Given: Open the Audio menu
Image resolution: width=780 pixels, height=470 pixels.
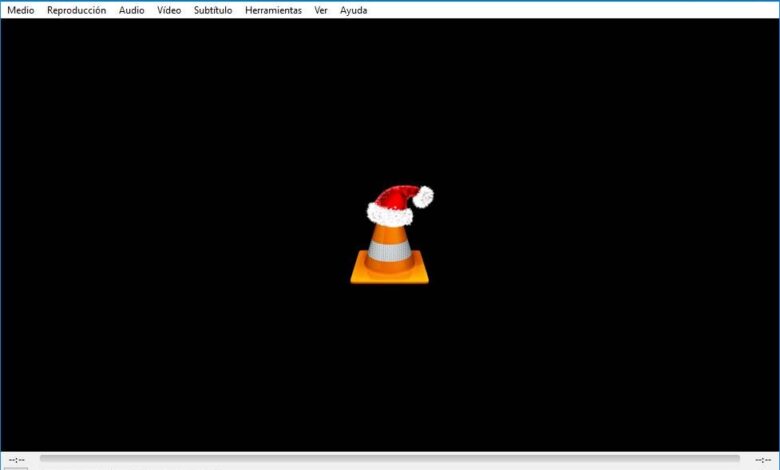Looking at the screenshot, I should pos(131,10).
